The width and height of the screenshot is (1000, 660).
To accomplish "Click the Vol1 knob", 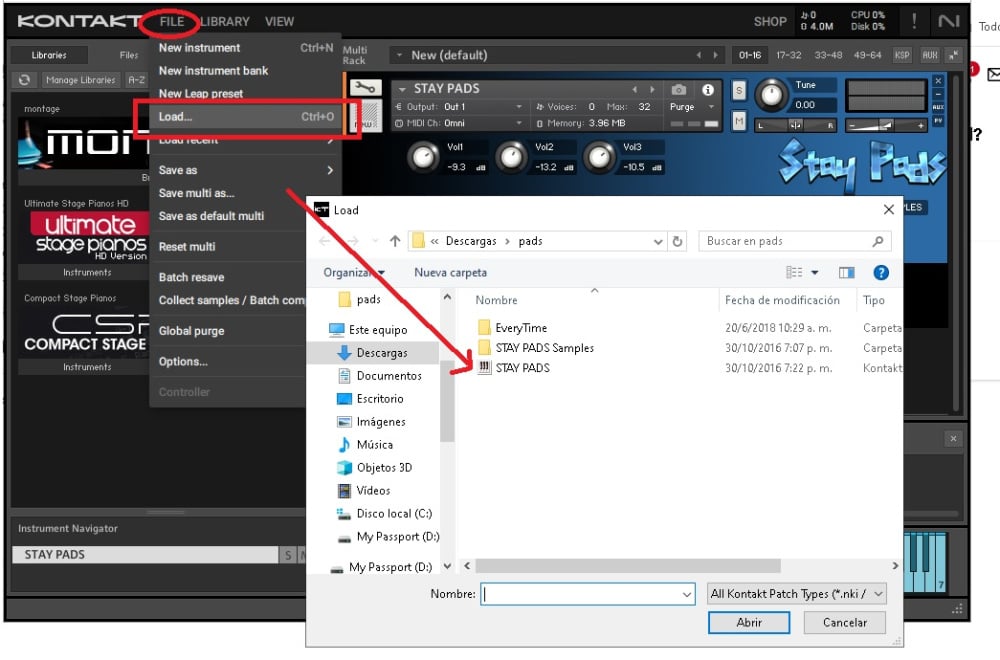I will click(423, 157).
